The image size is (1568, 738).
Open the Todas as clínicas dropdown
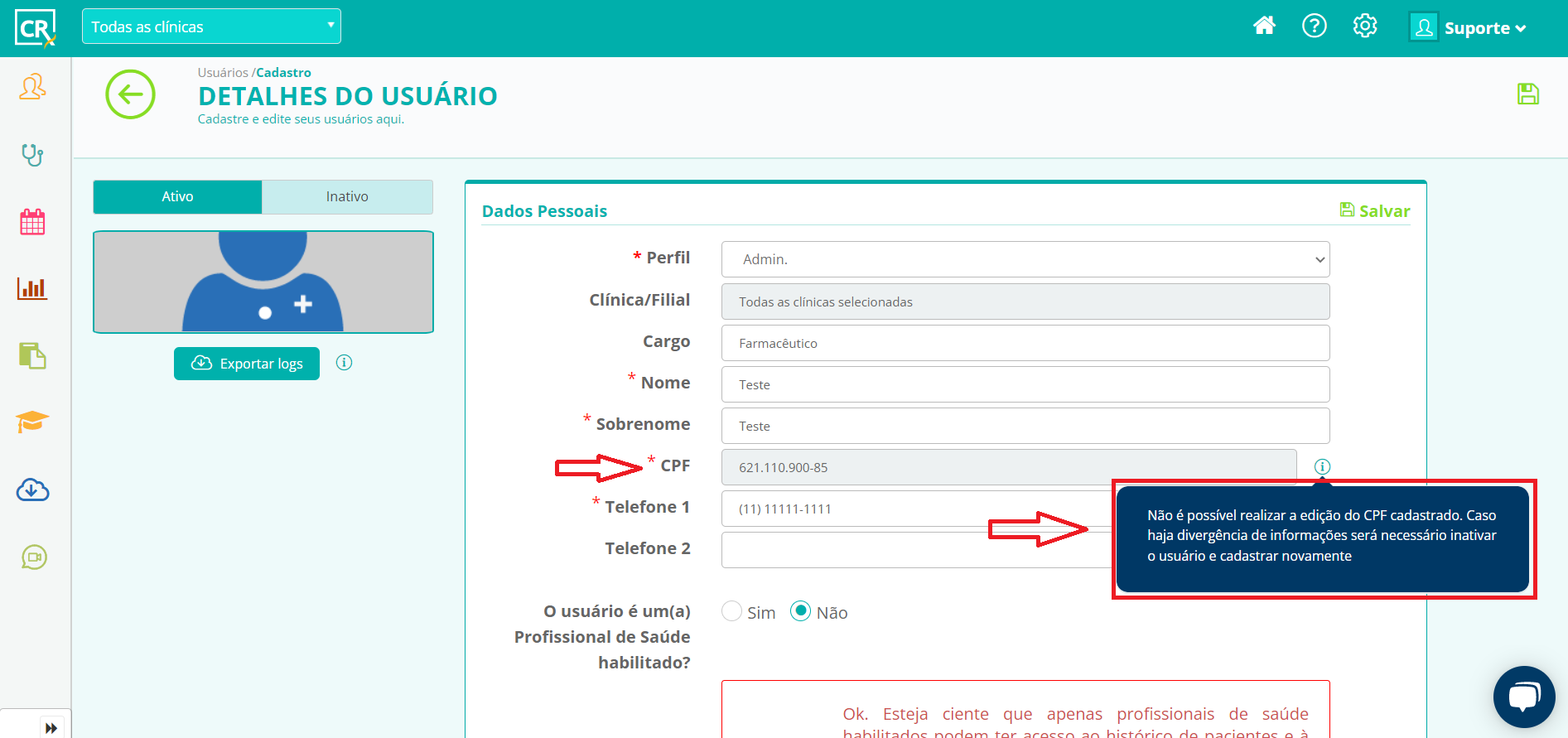coord(211,27)
